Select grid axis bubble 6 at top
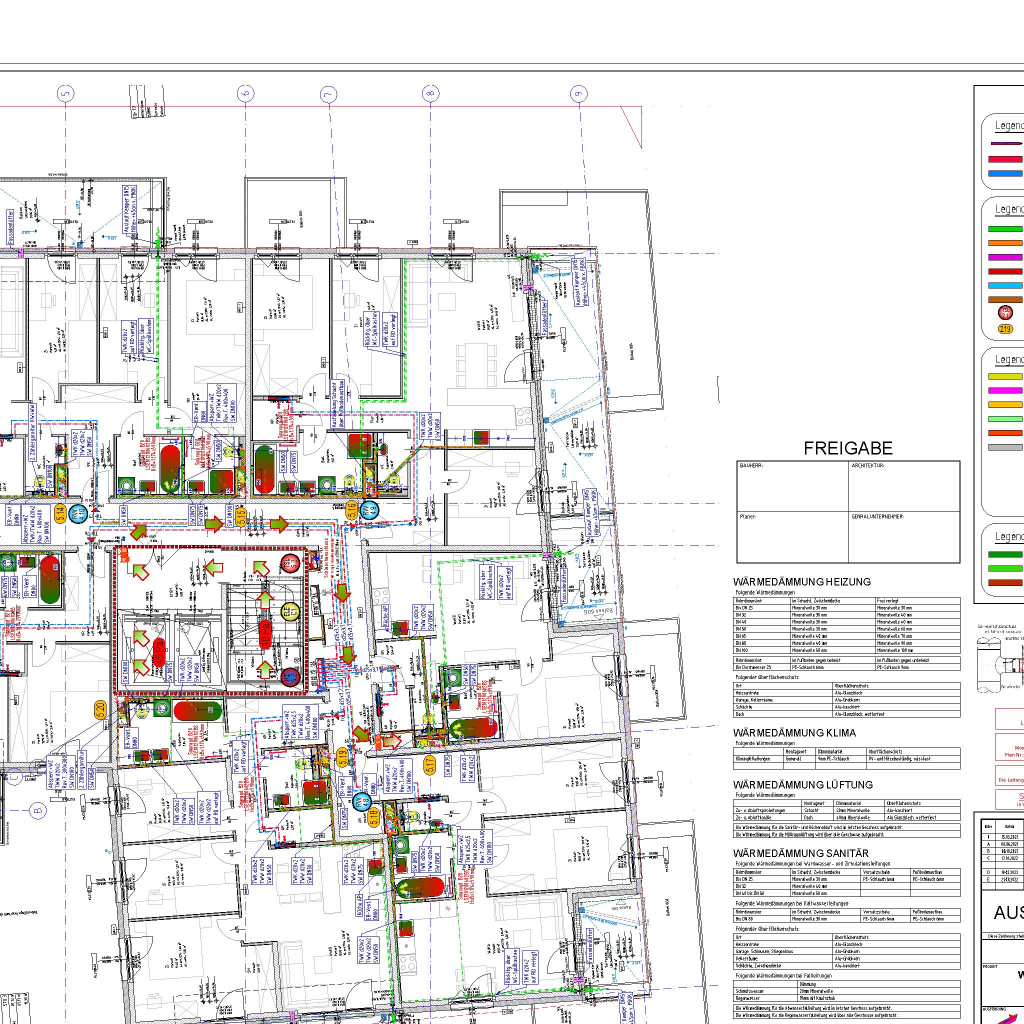Viewport: 1024px width, 1024px height. point(246,94)
